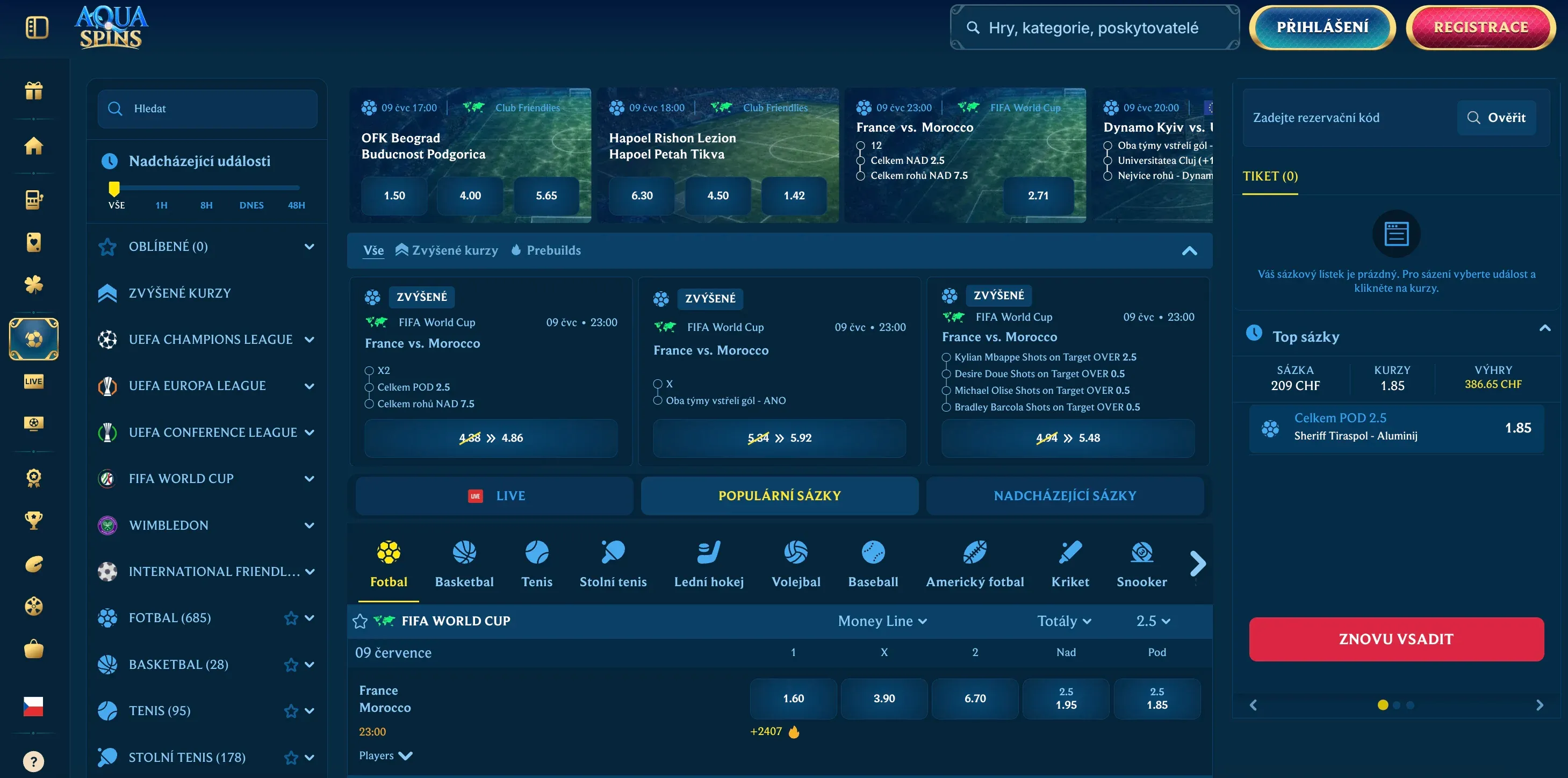1568x778 pixels.
Task: Select the Basketbal sport icon
Action: point(464,564)
